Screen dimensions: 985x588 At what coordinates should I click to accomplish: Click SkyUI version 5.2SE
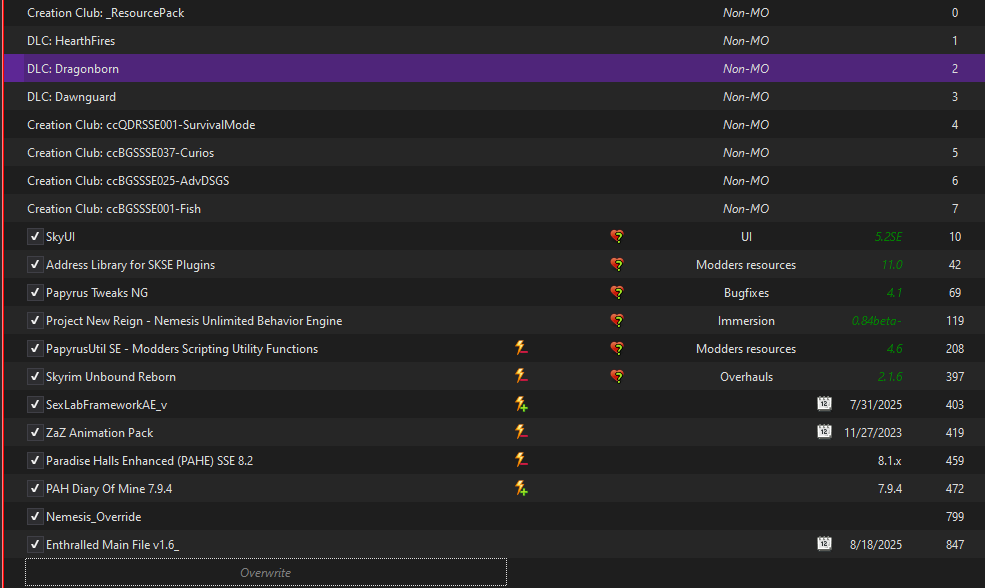(888, 237)
